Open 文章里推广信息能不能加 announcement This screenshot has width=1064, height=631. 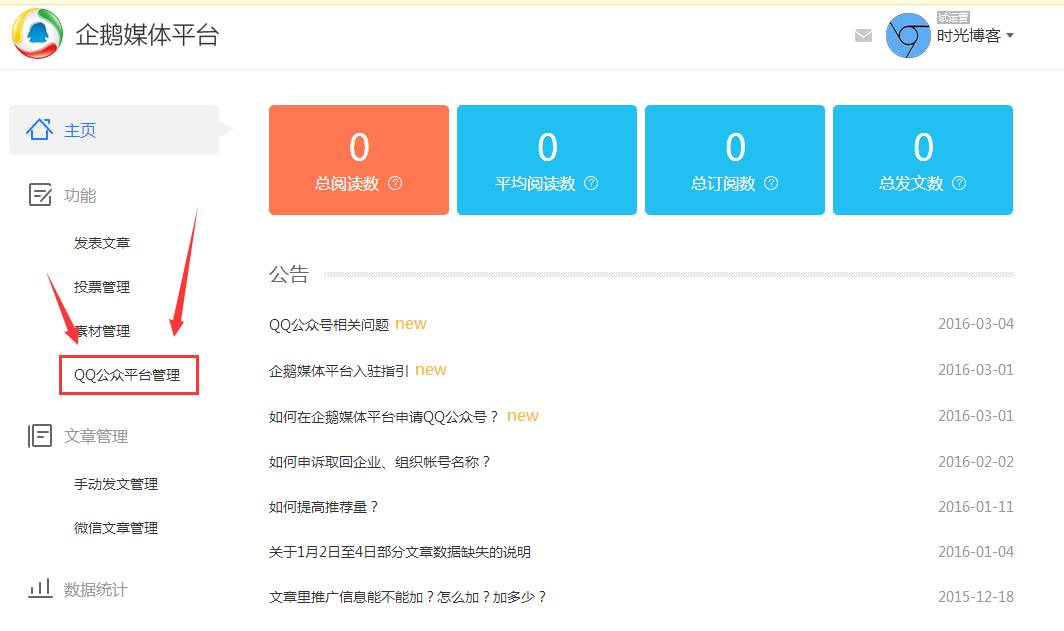[407, 597]
